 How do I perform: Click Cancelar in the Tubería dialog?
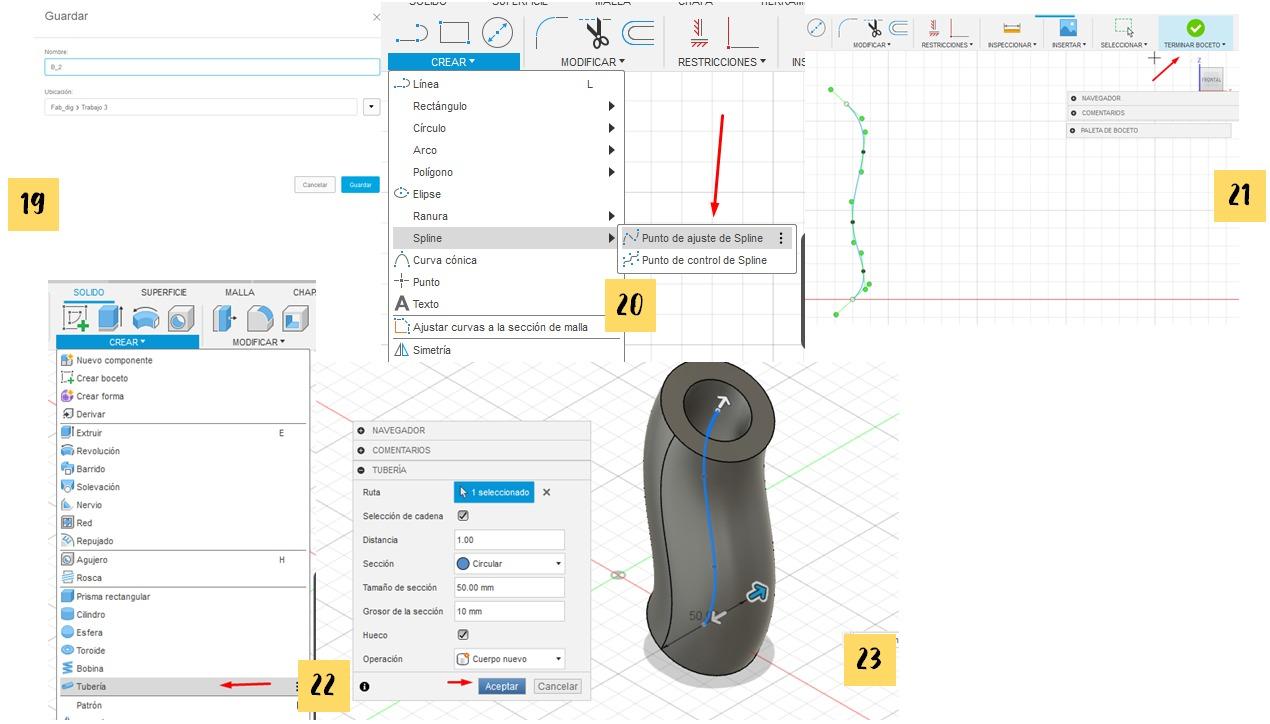[x=557, y=687]
